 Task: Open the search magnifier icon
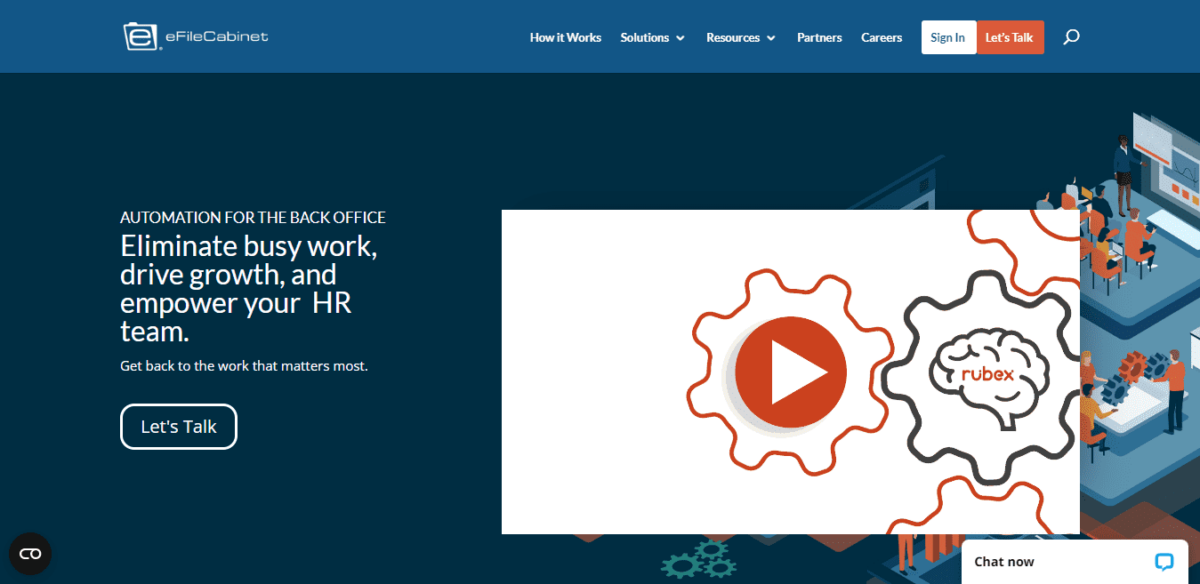click(1071, 37)
